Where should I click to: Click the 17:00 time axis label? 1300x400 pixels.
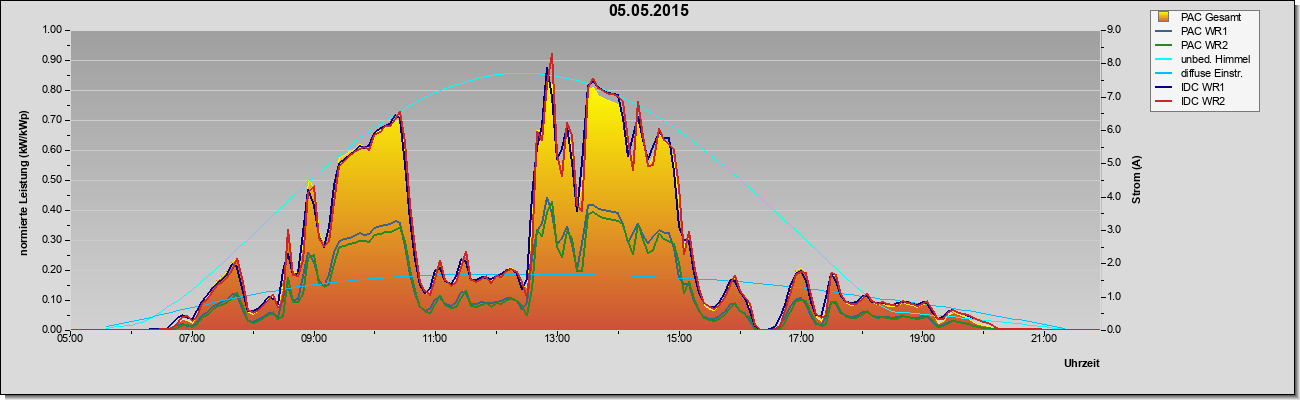pos(800,339)
